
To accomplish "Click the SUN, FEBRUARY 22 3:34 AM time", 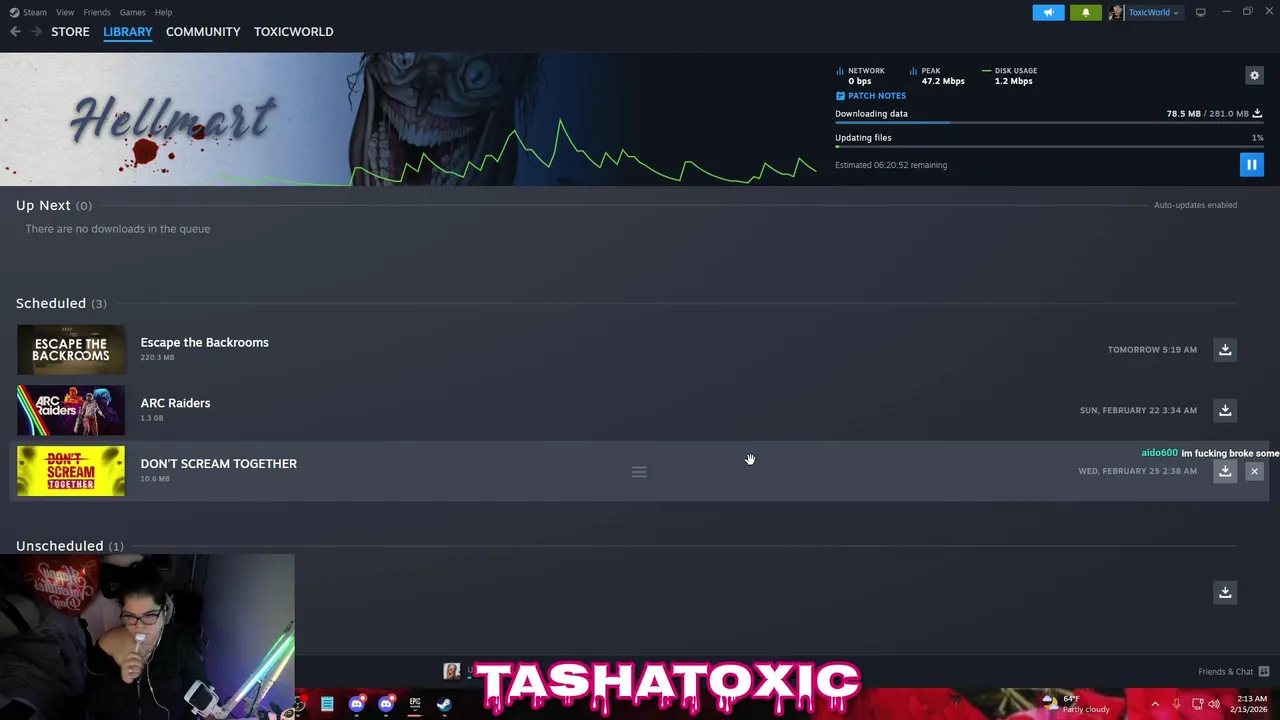I will tap(1138, 410).
